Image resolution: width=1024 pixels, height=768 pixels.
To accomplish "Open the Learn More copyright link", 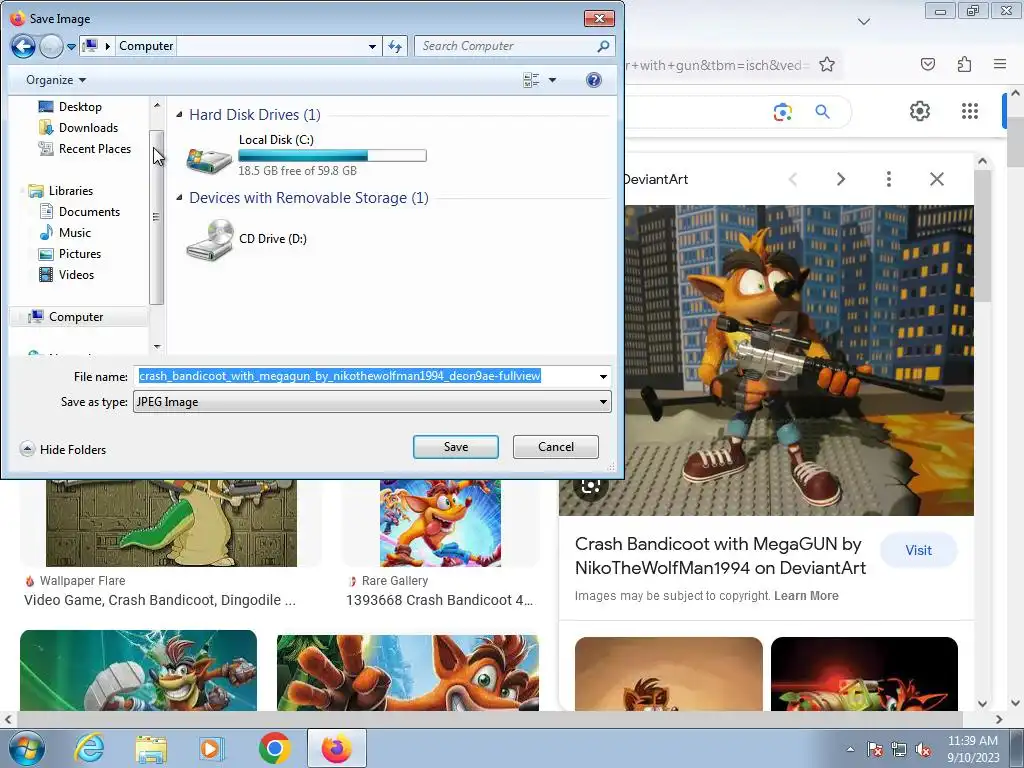I will [806, 596].
